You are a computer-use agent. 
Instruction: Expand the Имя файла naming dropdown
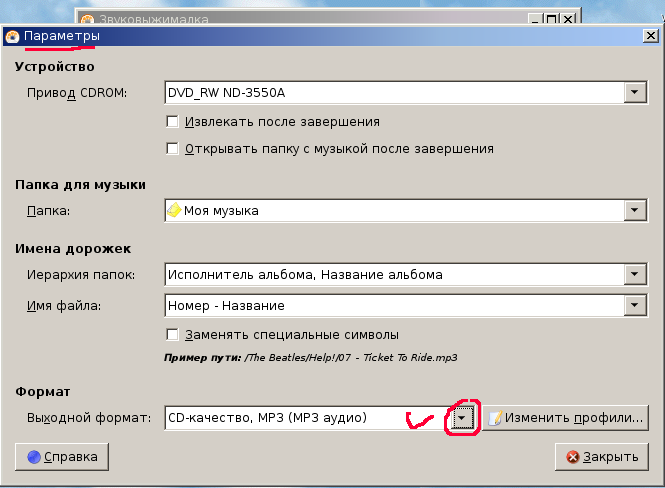coord(634,305)
